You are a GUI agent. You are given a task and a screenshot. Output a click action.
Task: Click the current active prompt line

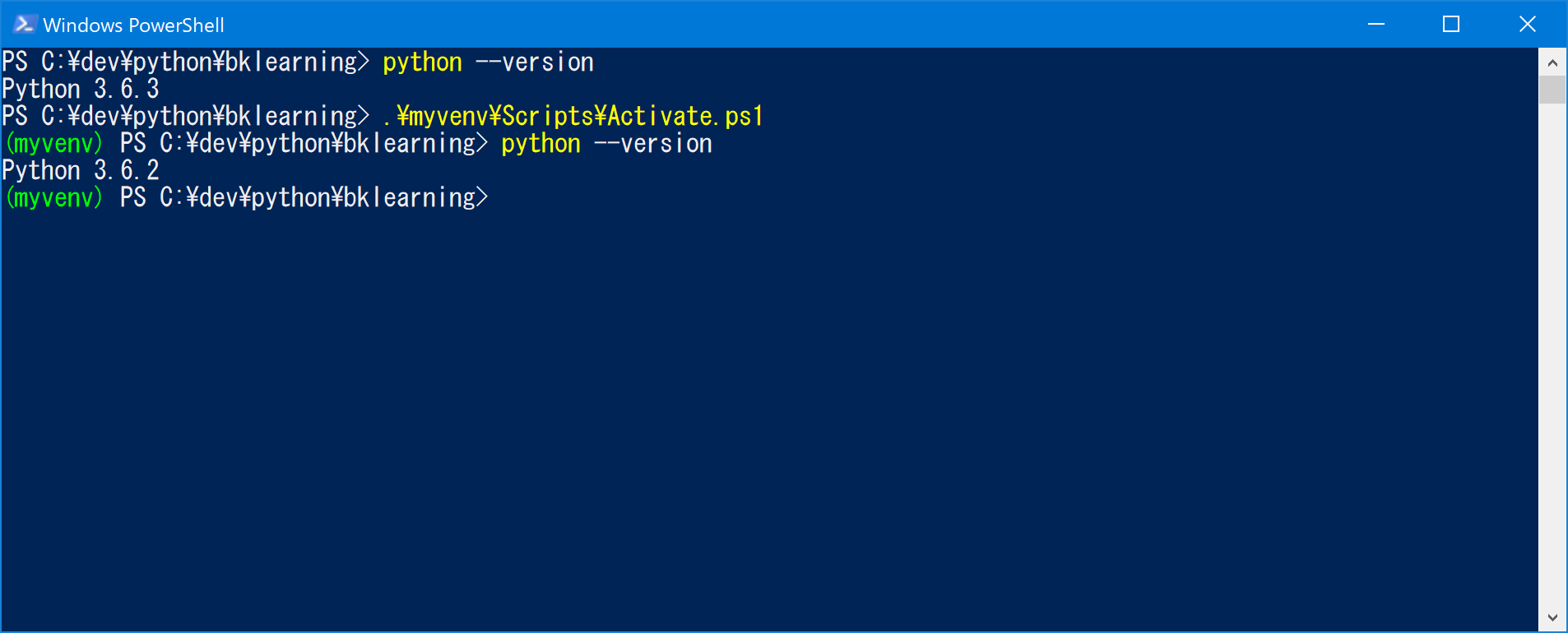click(x=247, y=197)
